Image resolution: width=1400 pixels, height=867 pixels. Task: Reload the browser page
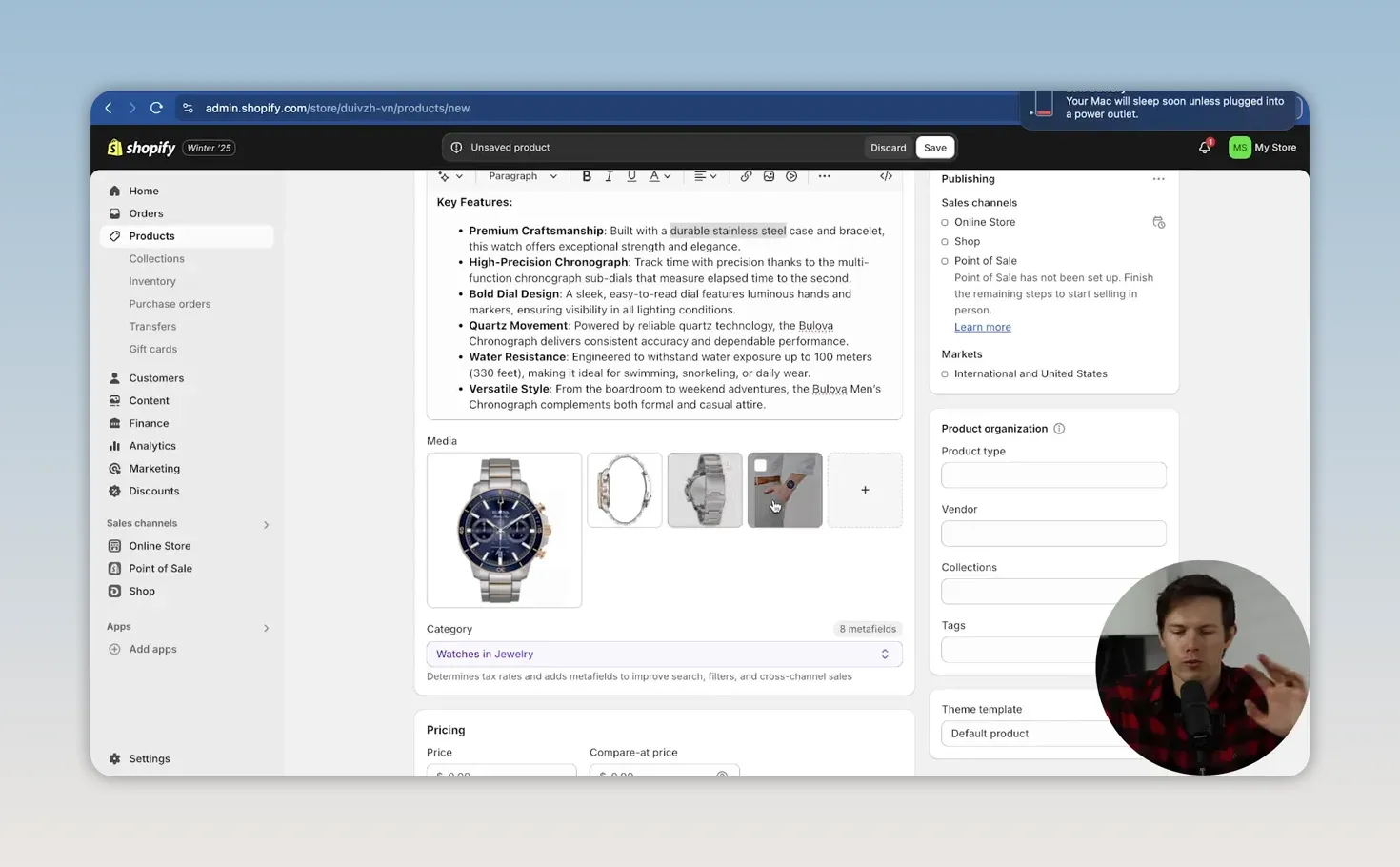pos(156,108)
